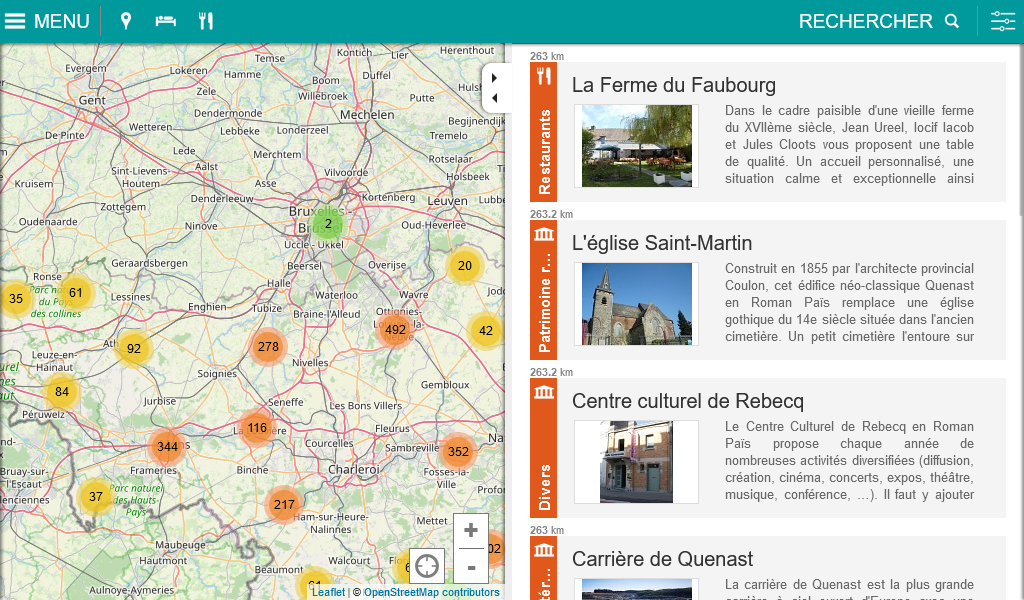
Task: Open the RECHERCHER search
Action: (879, 21)
